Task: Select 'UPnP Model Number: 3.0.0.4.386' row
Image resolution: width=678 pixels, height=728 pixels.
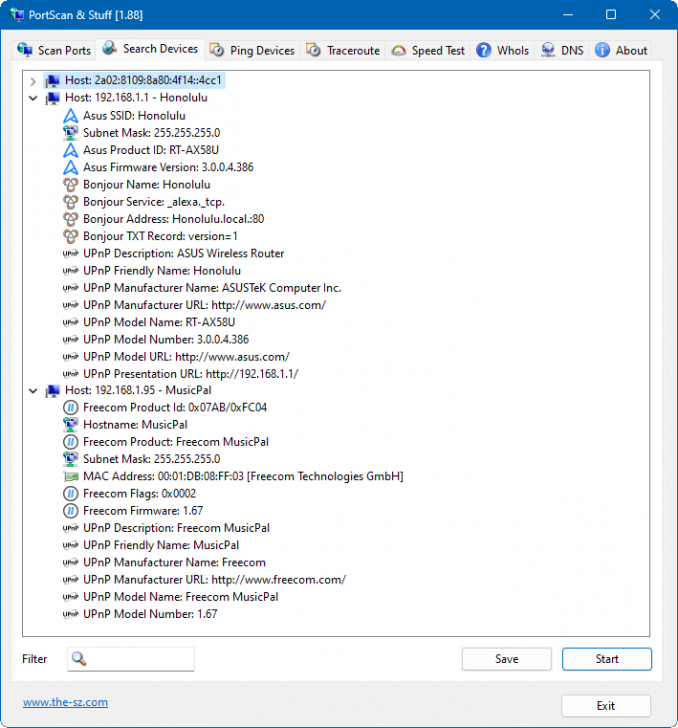Action: [x=166, y=339]
